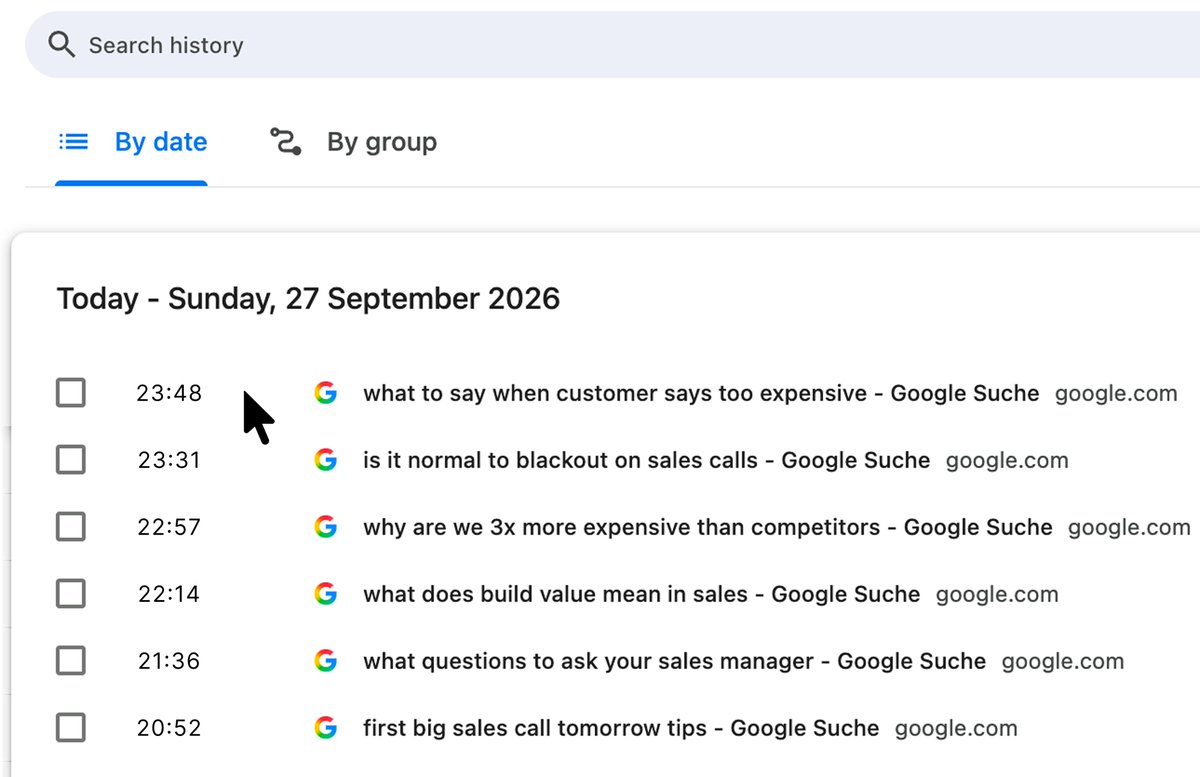This screenshot has height=777, width=1200.
Task: Click the Google favicon on the 23:48 row
Action: pos(325,393)
